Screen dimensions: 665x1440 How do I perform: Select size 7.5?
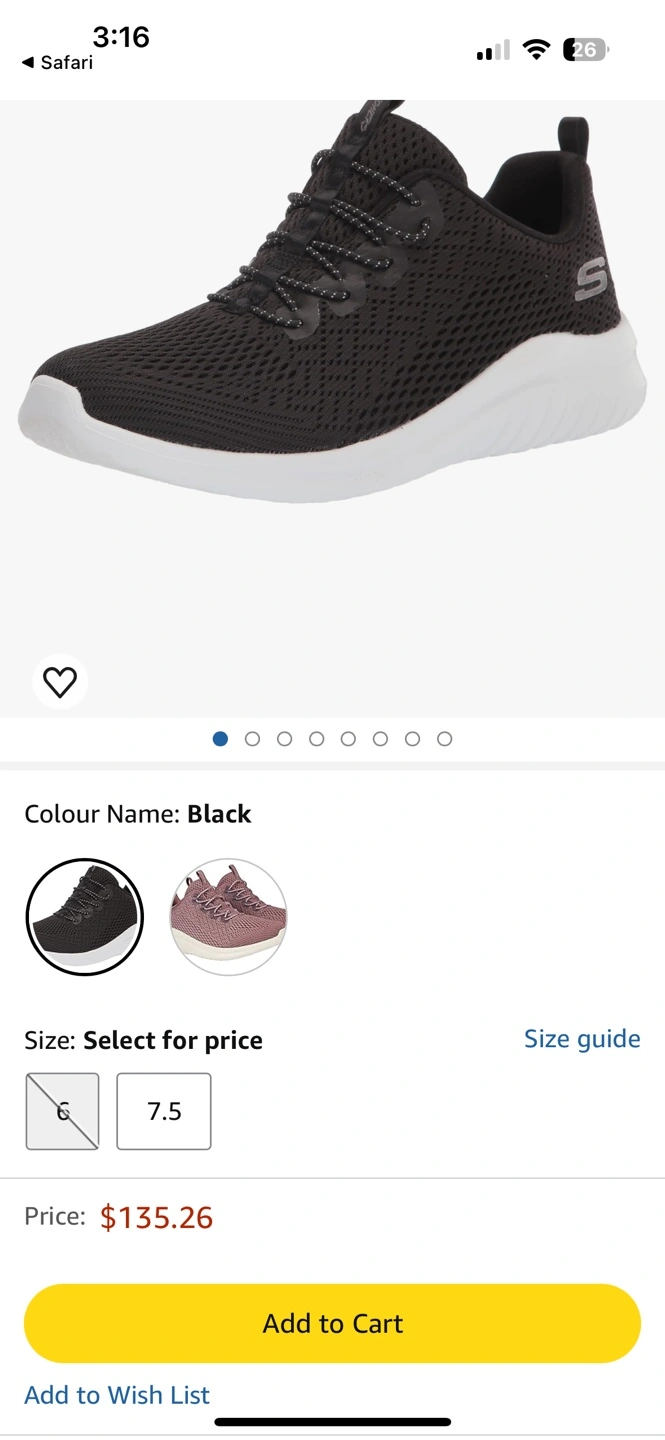164,1111
